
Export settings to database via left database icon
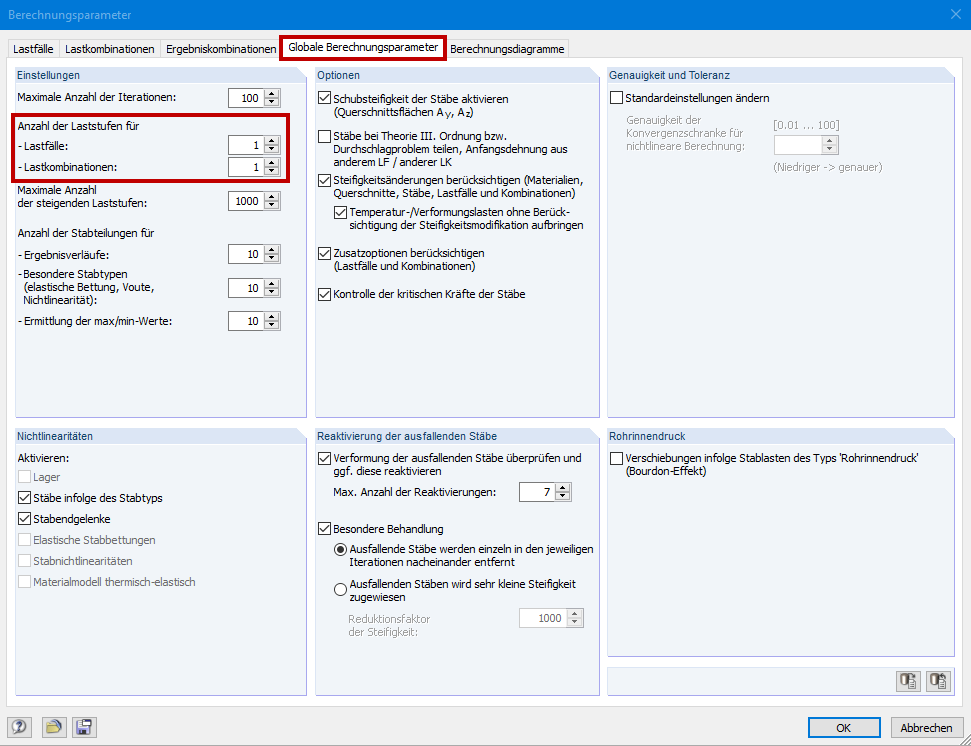point(908,681)
